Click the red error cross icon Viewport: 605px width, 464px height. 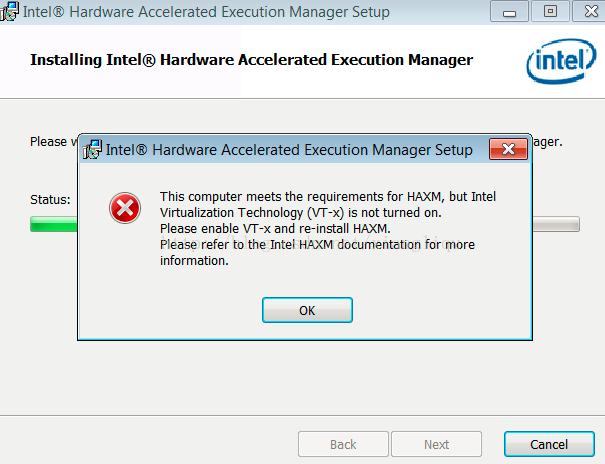tap(124, 208)
